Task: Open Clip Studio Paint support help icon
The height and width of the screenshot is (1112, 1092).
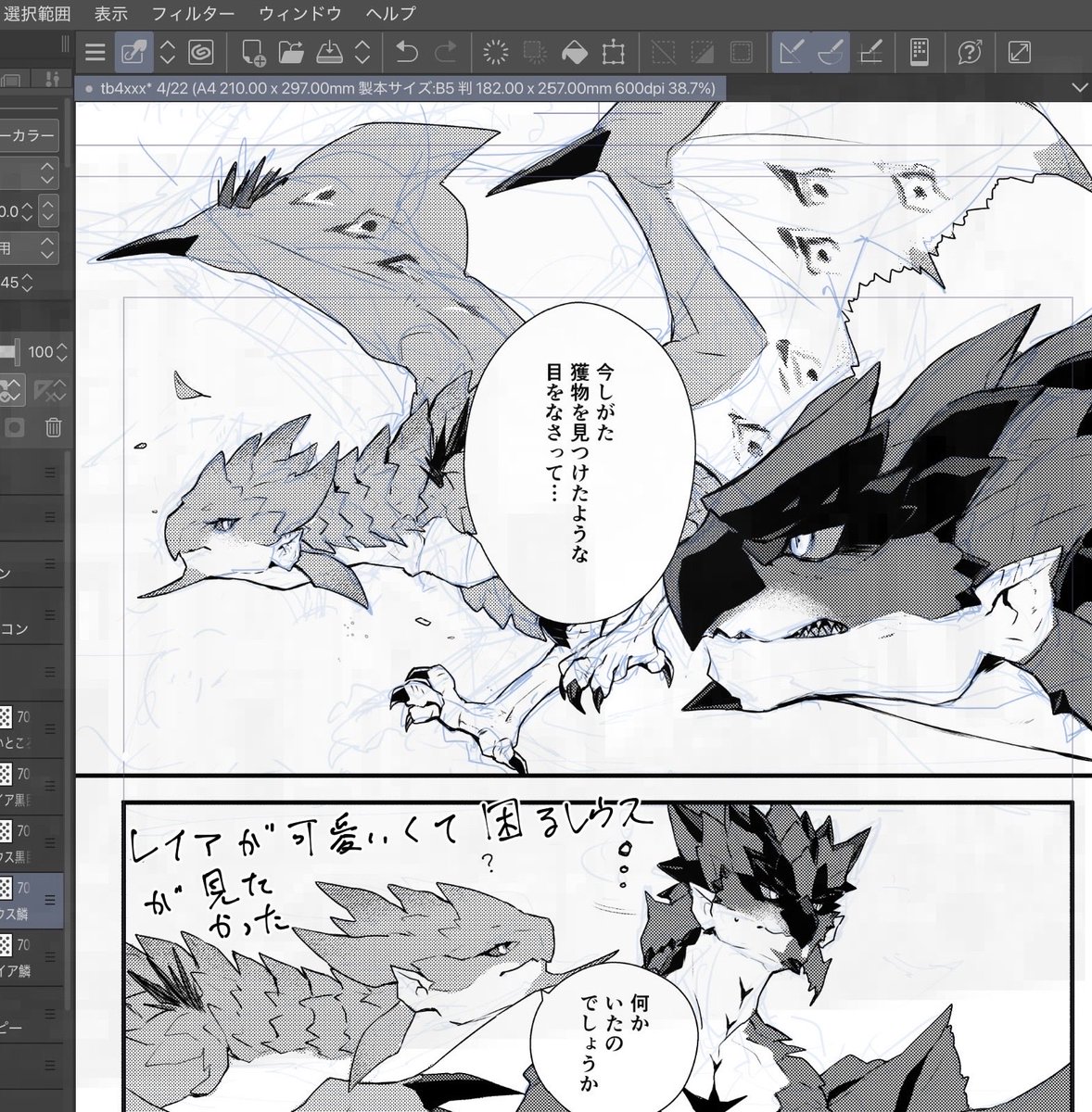Action: [x=970, y=52]
